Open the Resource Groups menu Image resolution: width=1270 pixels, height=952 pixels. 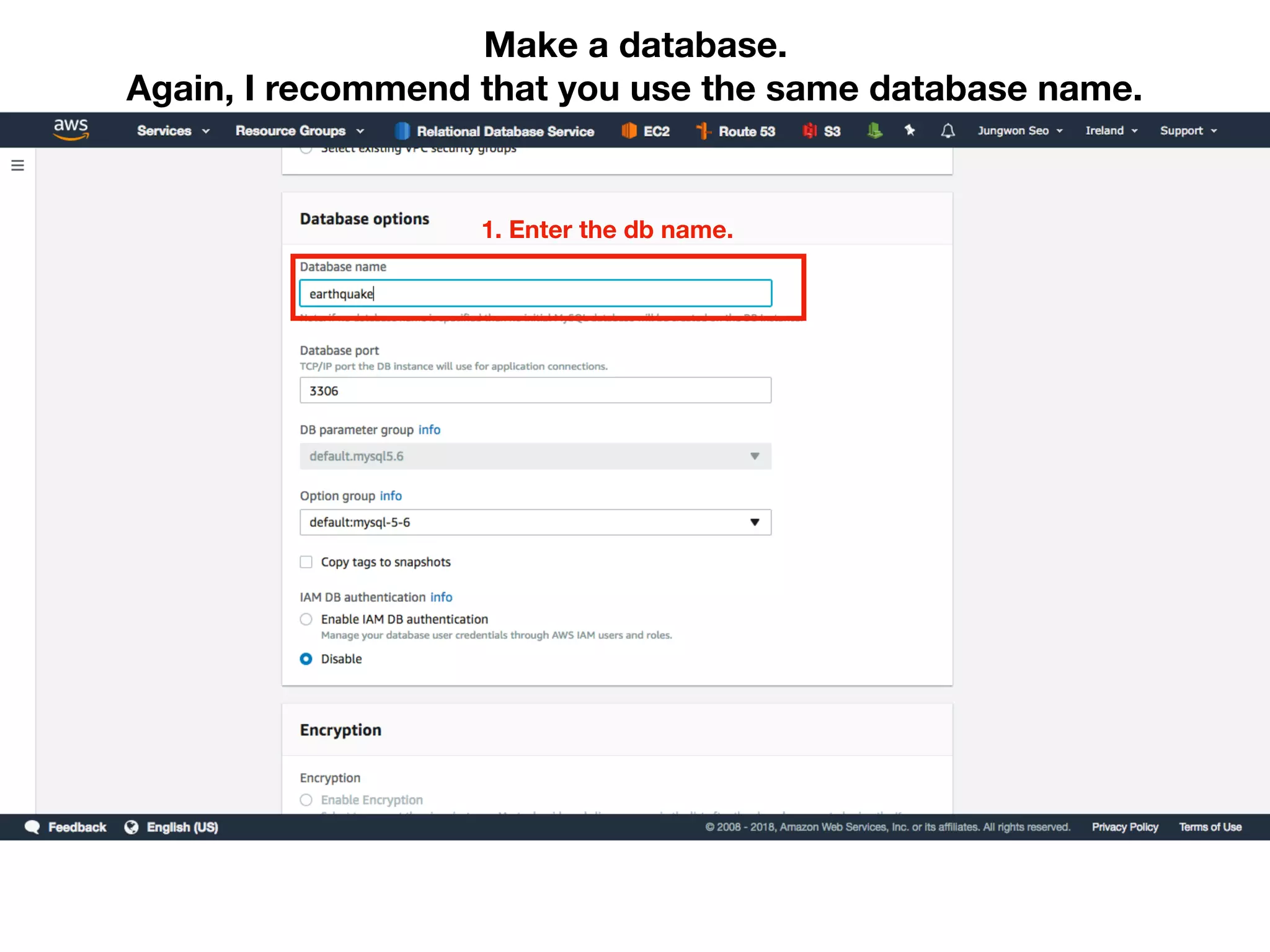pyautogui.click(x=300, y=131)
